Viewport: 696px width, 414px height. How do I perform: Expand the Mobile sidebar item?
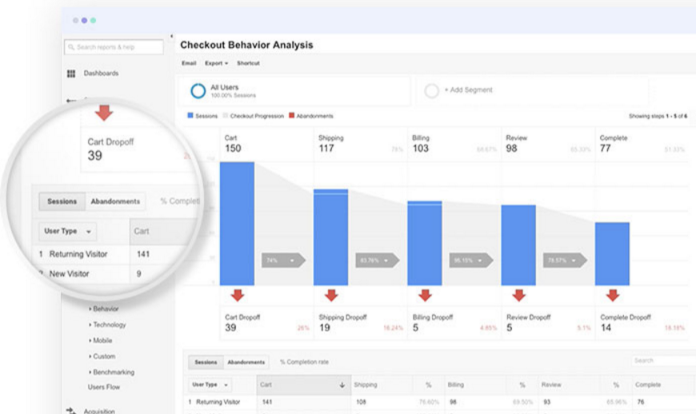[100, 341]
